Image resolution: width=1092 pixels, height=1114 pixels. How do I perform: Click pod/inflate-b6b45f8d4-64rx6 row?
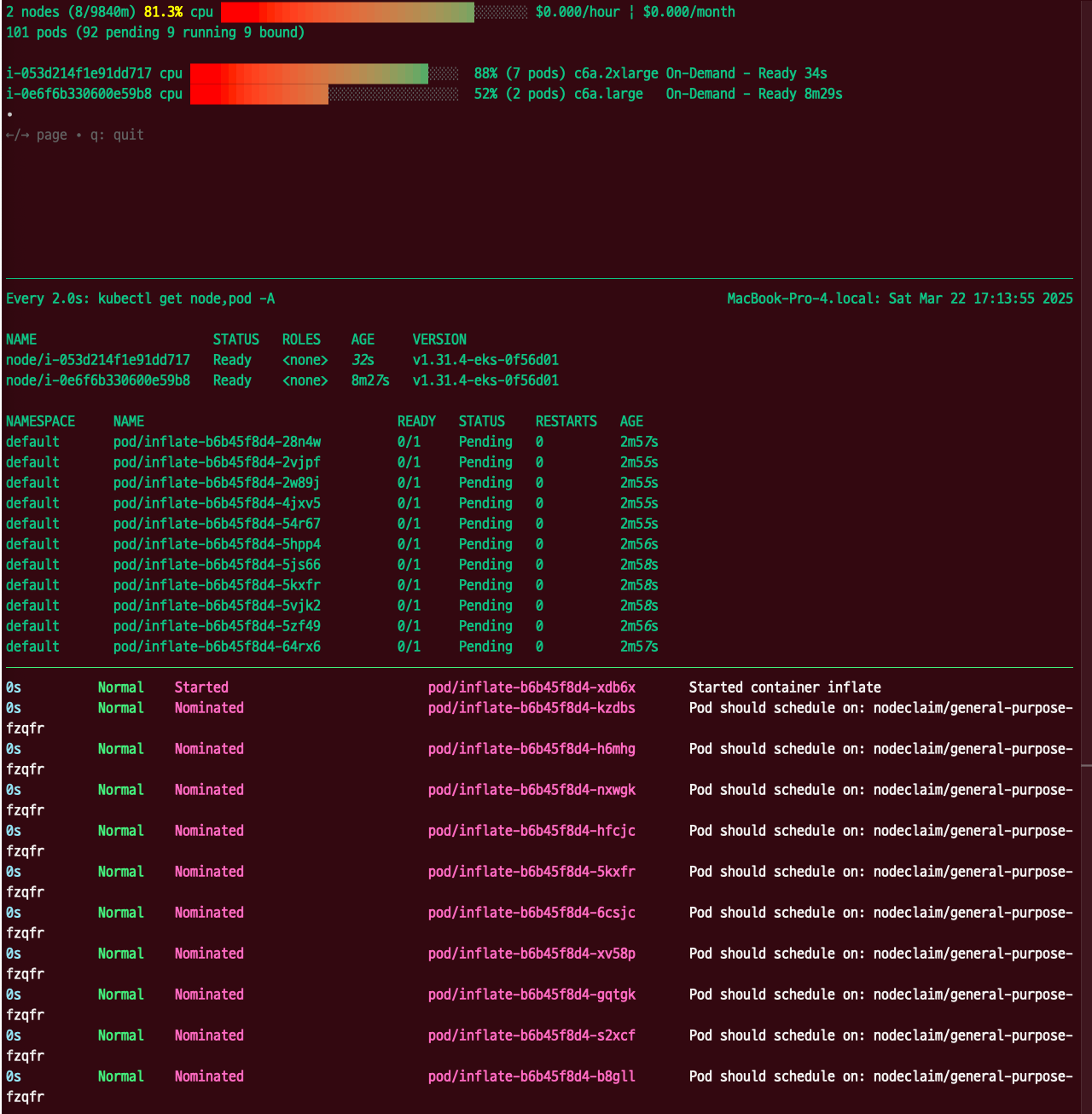coord(332,647)
